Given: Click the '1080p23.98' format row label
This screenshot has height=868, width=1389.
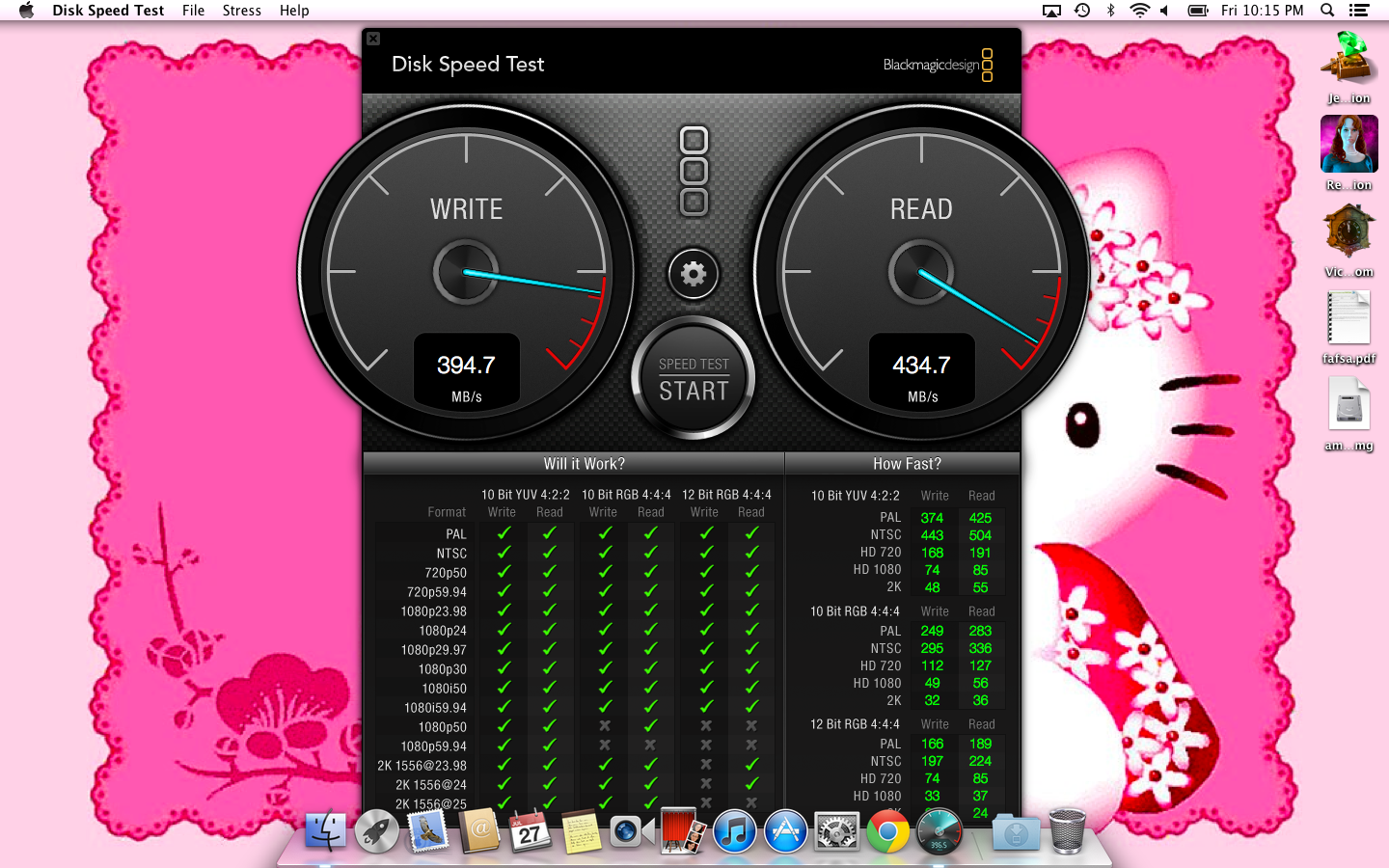Looking at the screenshot, I should point(434,611).
